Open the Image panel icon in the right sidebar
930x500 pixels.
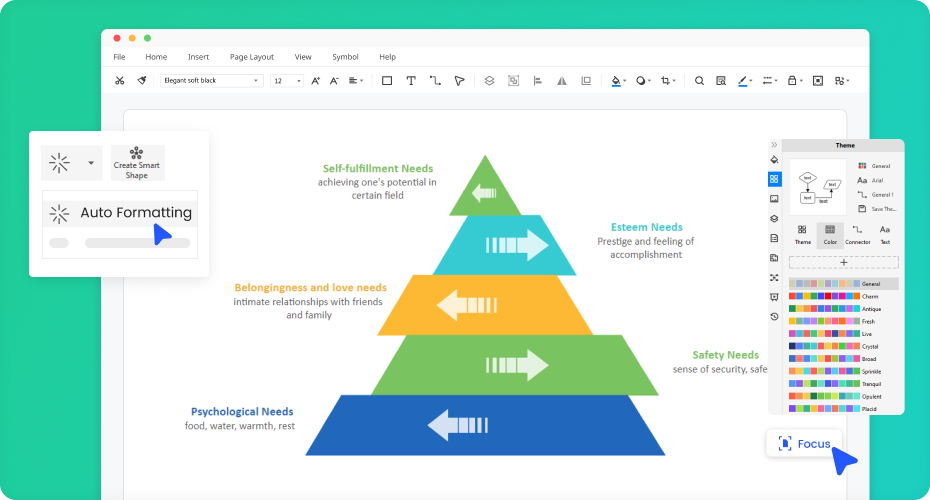tap(774, 199)
